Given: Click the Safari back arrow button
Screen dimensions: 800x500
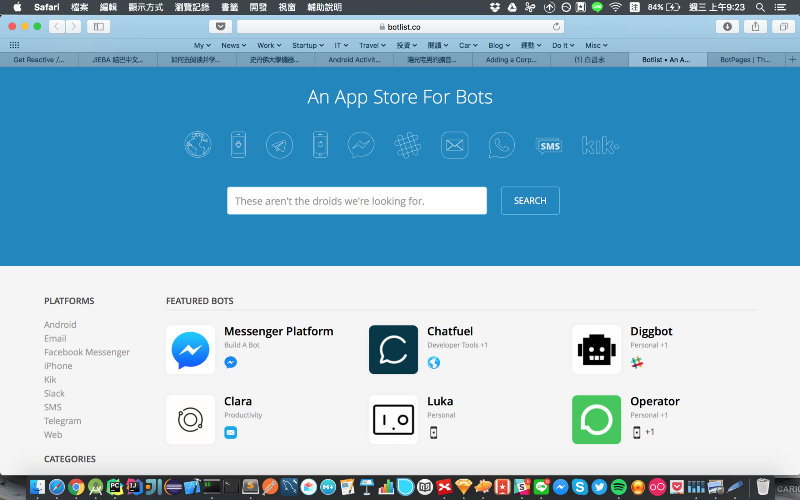Looking at the screenshot, I should pos(57,27).
